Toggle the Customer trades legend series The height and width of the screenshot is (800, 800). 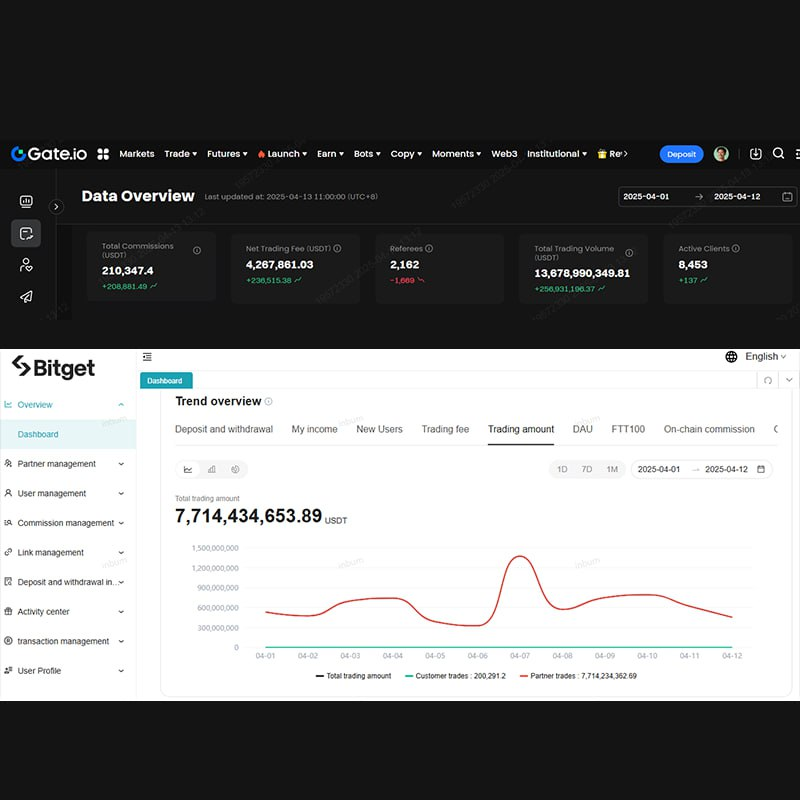[x=455, y=676]
